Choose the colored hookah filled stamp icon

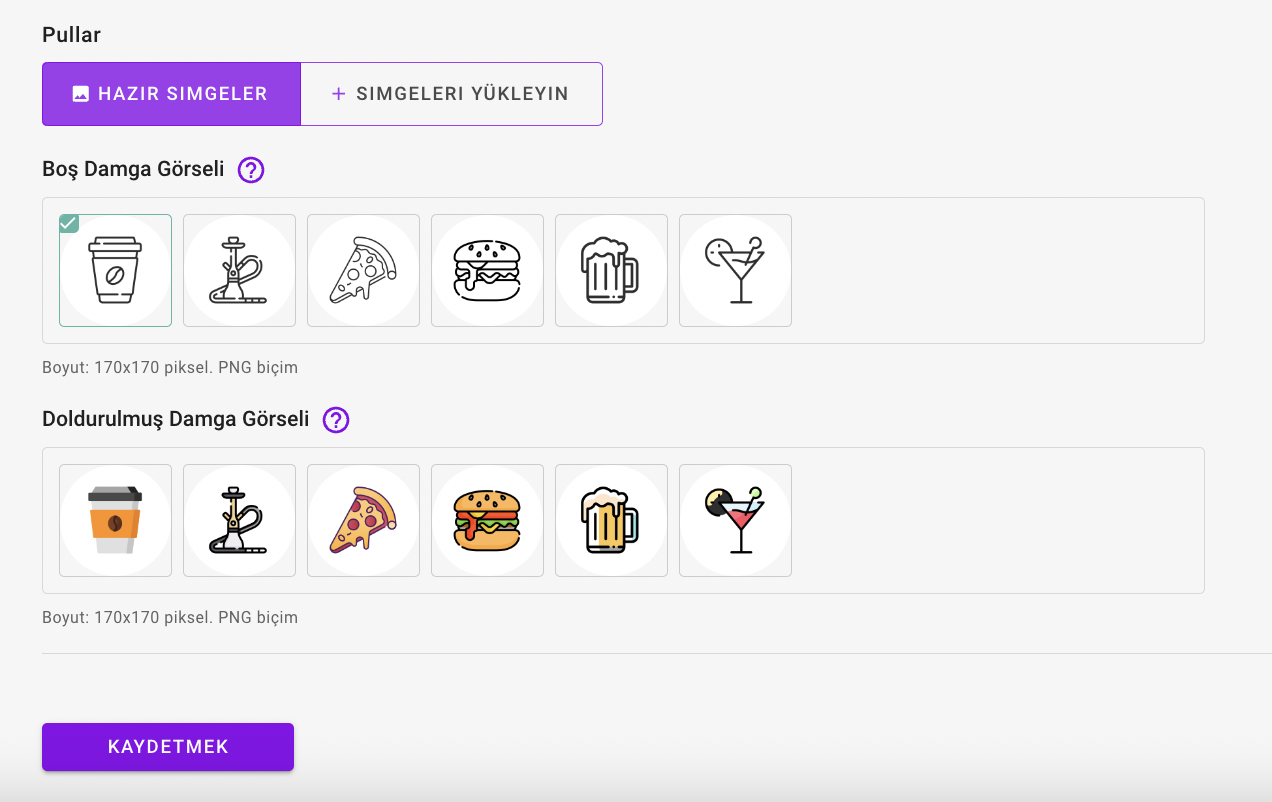pyautogui.click(x=239, y=520)
